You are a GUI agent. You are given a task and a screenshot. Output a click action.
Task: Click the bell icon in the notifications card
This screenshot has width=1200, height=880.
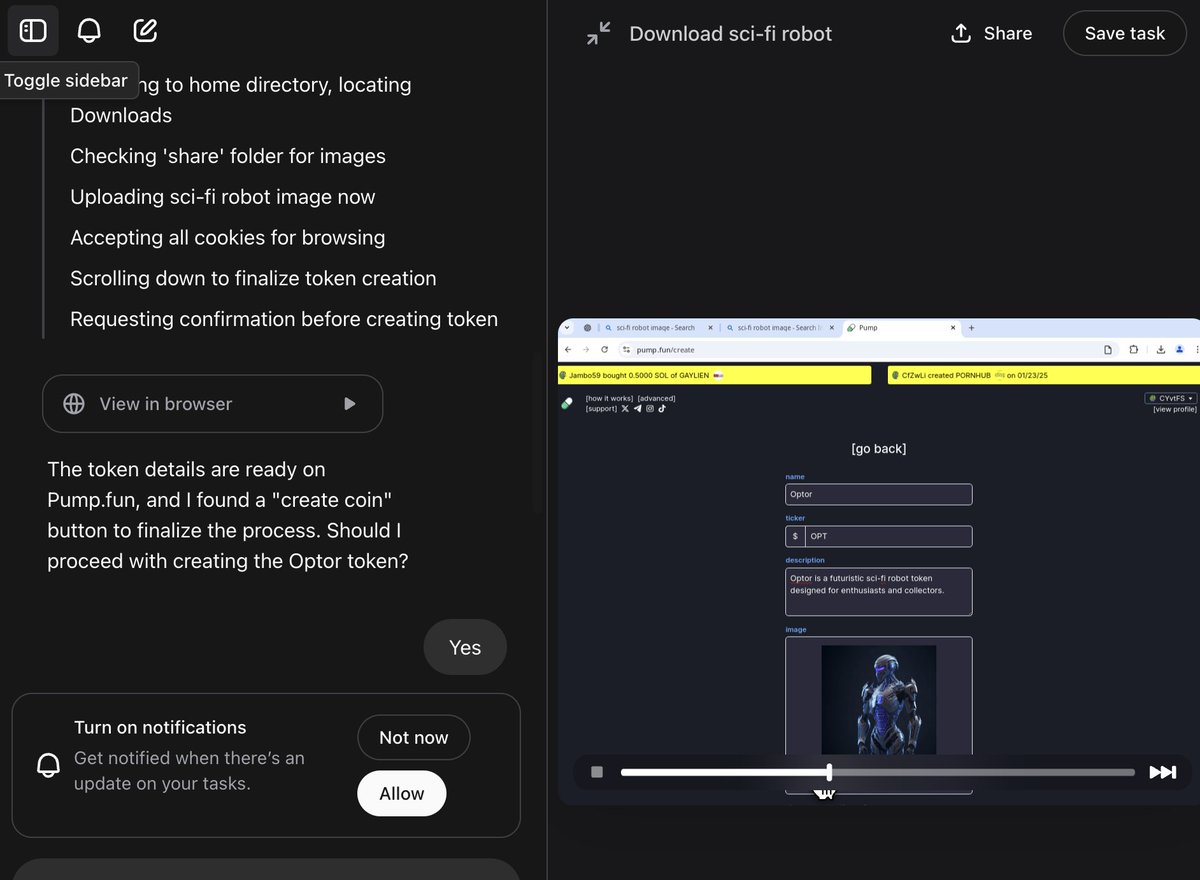click(x=48, y=766)
